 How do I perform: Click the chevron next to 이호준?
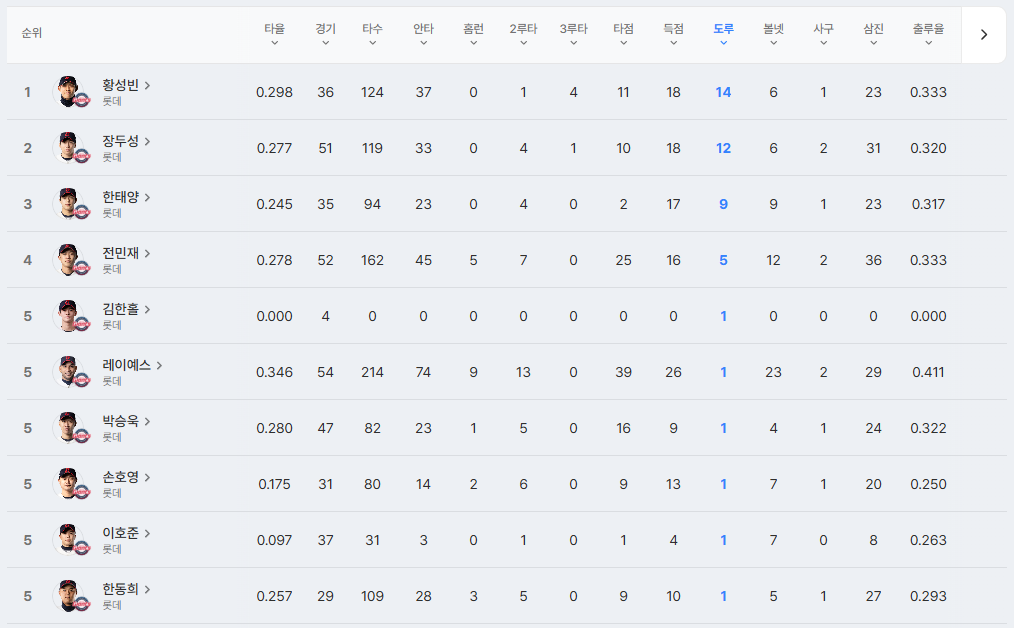point(147,533)
